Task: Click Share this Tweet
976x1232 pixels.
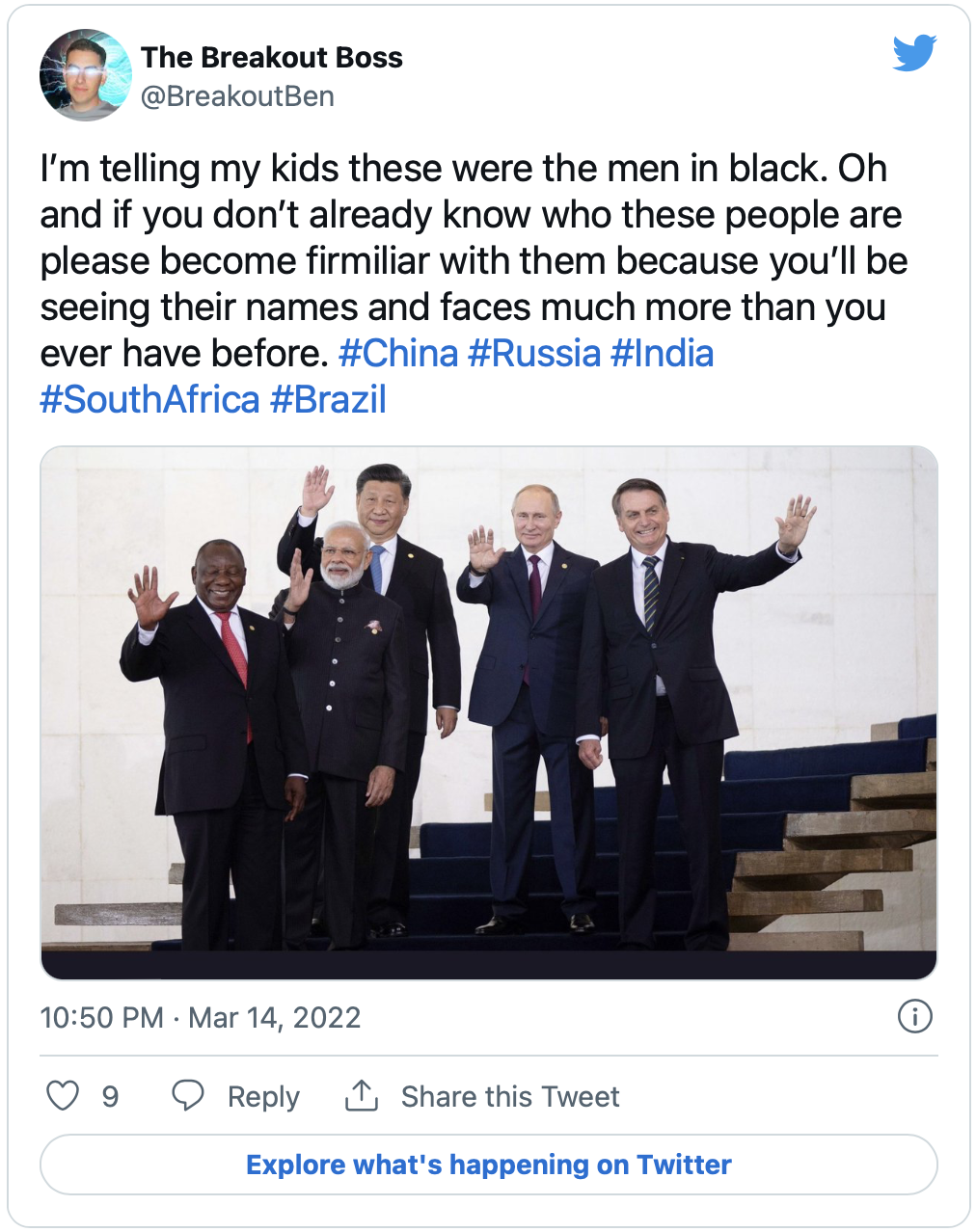Action: click(510, 1097)
